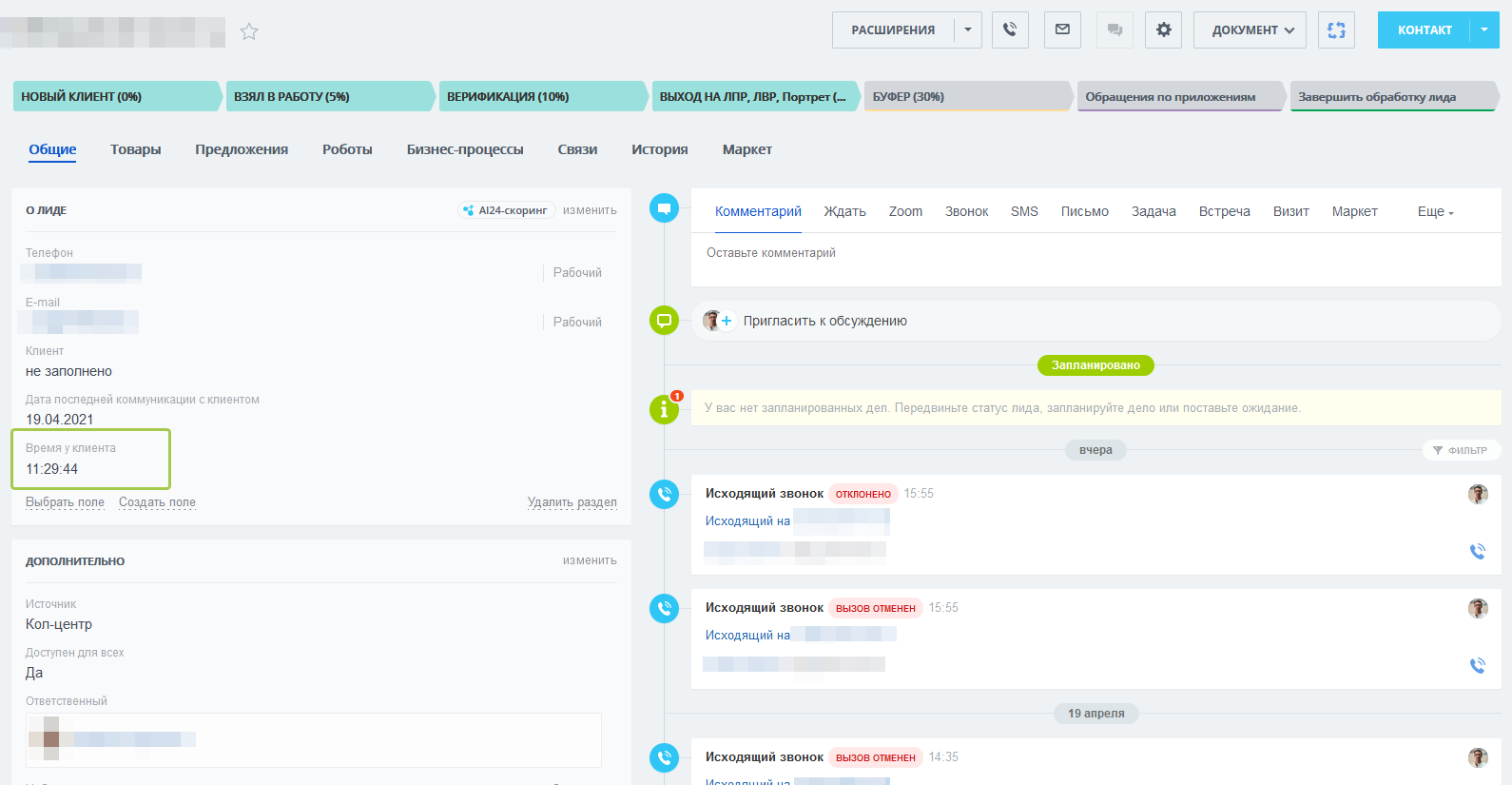This screenshot has width=1512, height=785.
Task: Click the Создать поле link
Action: (157, 502)
